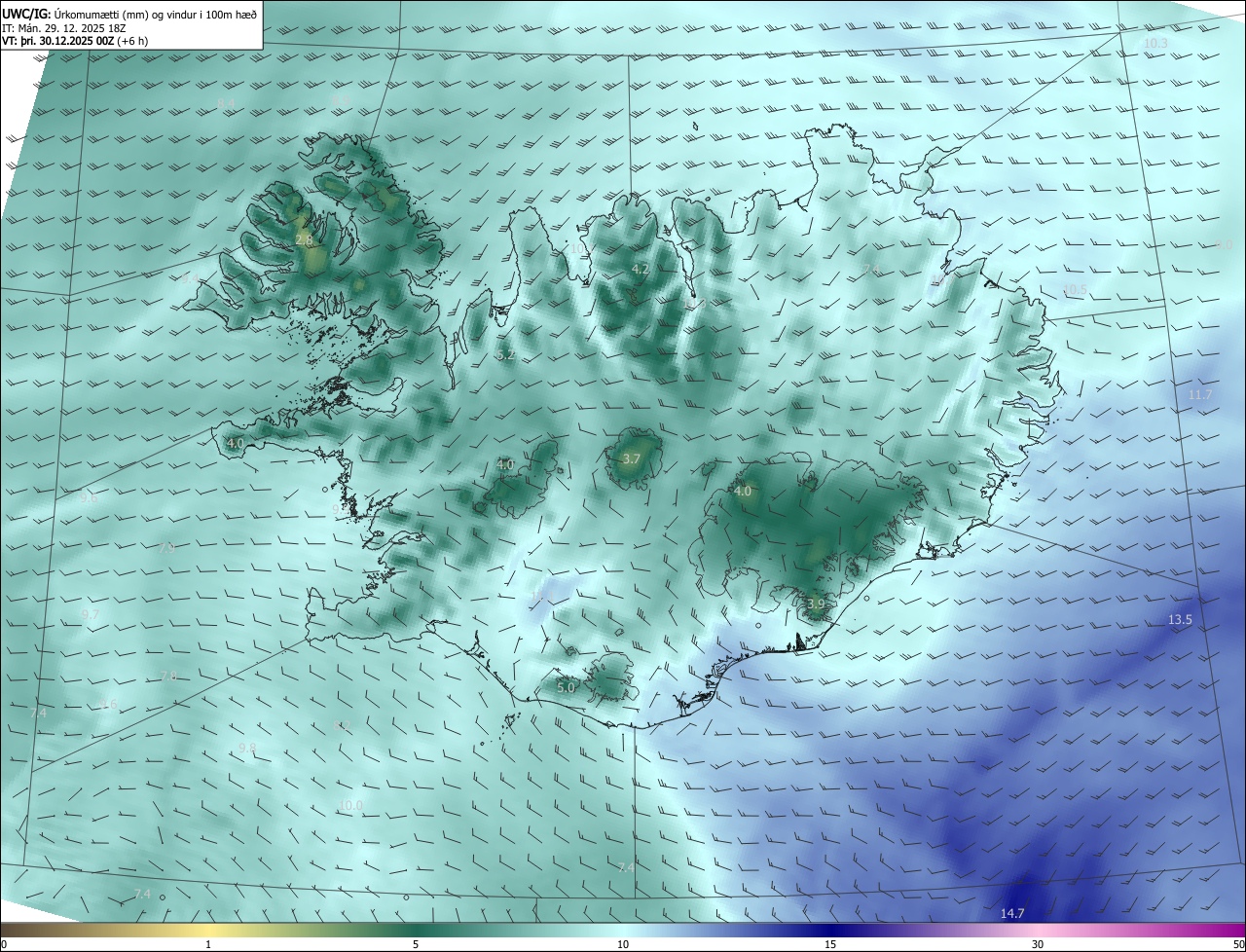Click the 4.0 value on Snæfellsnes peninsula
The height and width of the screenshot is (952, 1246).
[235, 443]
